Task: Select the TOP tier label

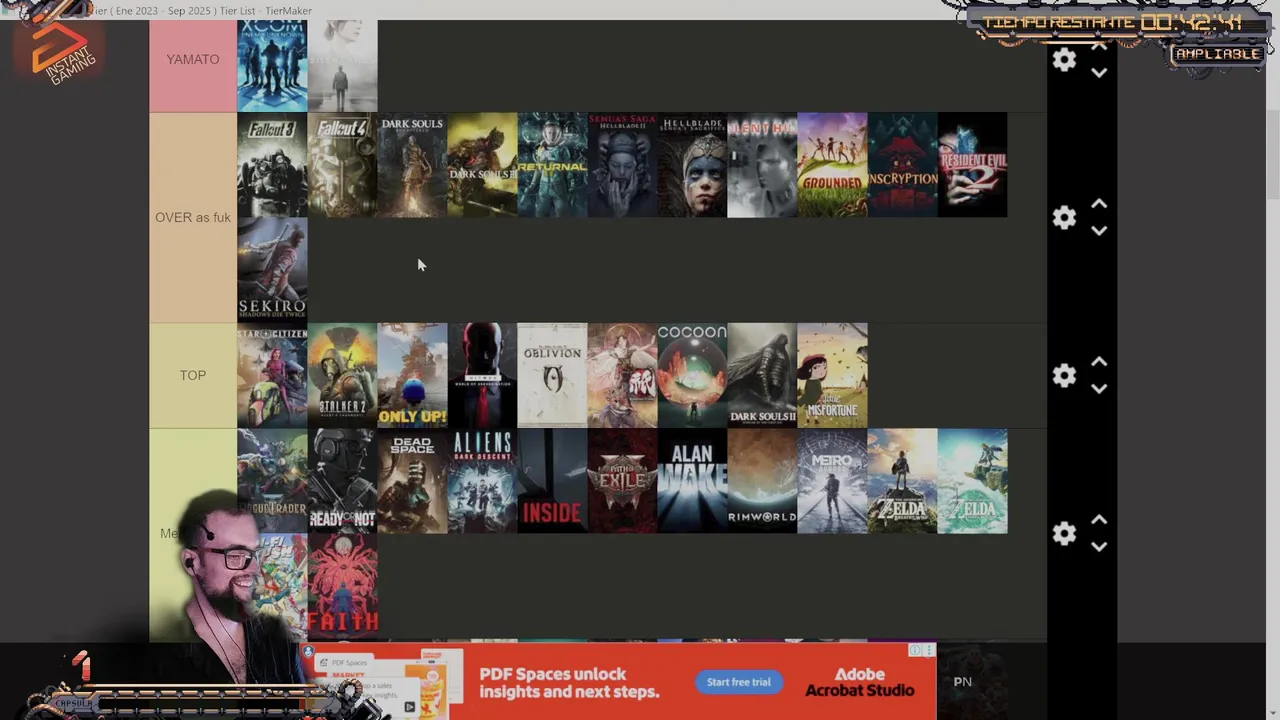Action: pyautogui.click(x=193, y=375)
